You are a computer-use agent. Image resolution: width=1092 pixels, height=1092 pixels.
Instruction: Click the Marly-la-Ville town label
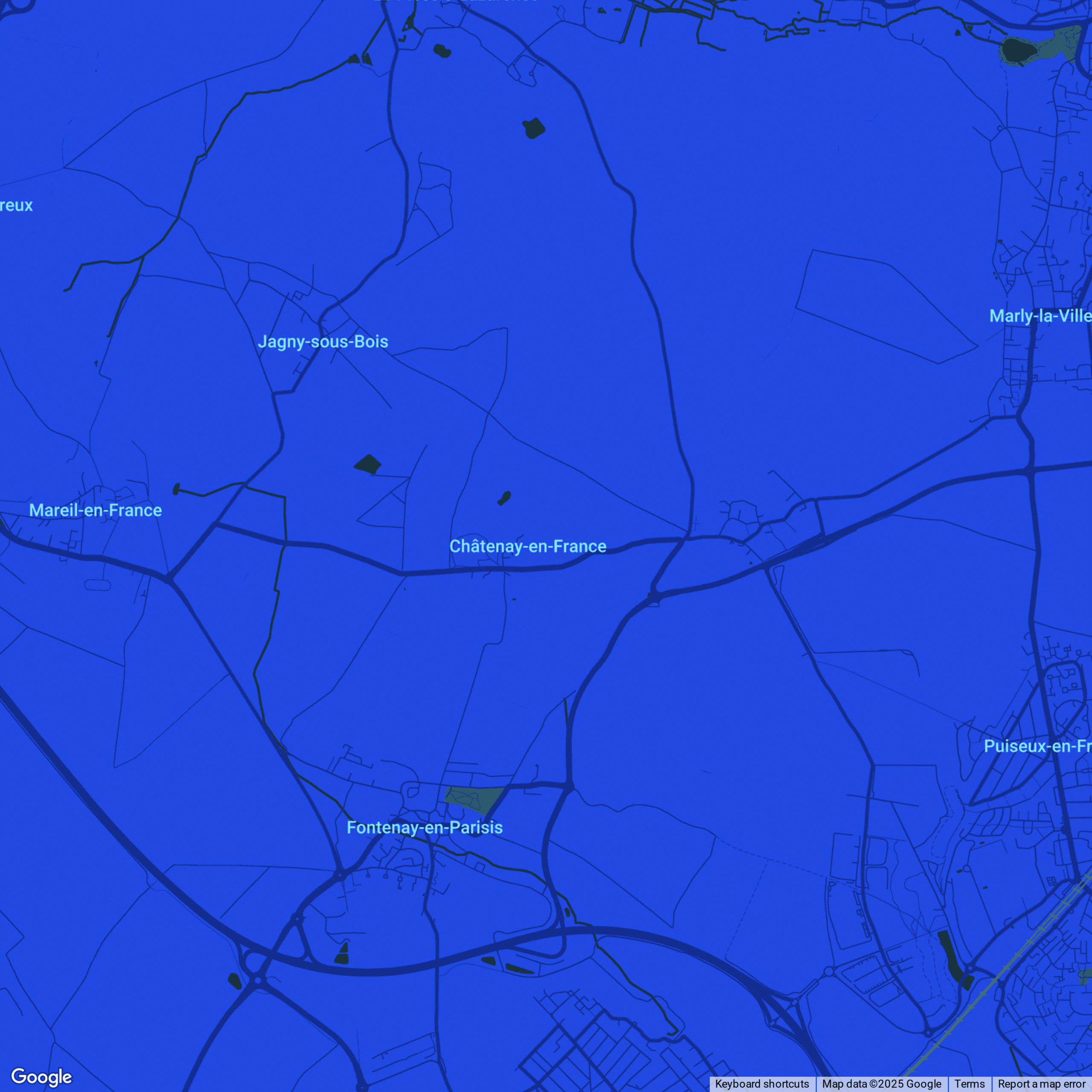pos(1040,316)
